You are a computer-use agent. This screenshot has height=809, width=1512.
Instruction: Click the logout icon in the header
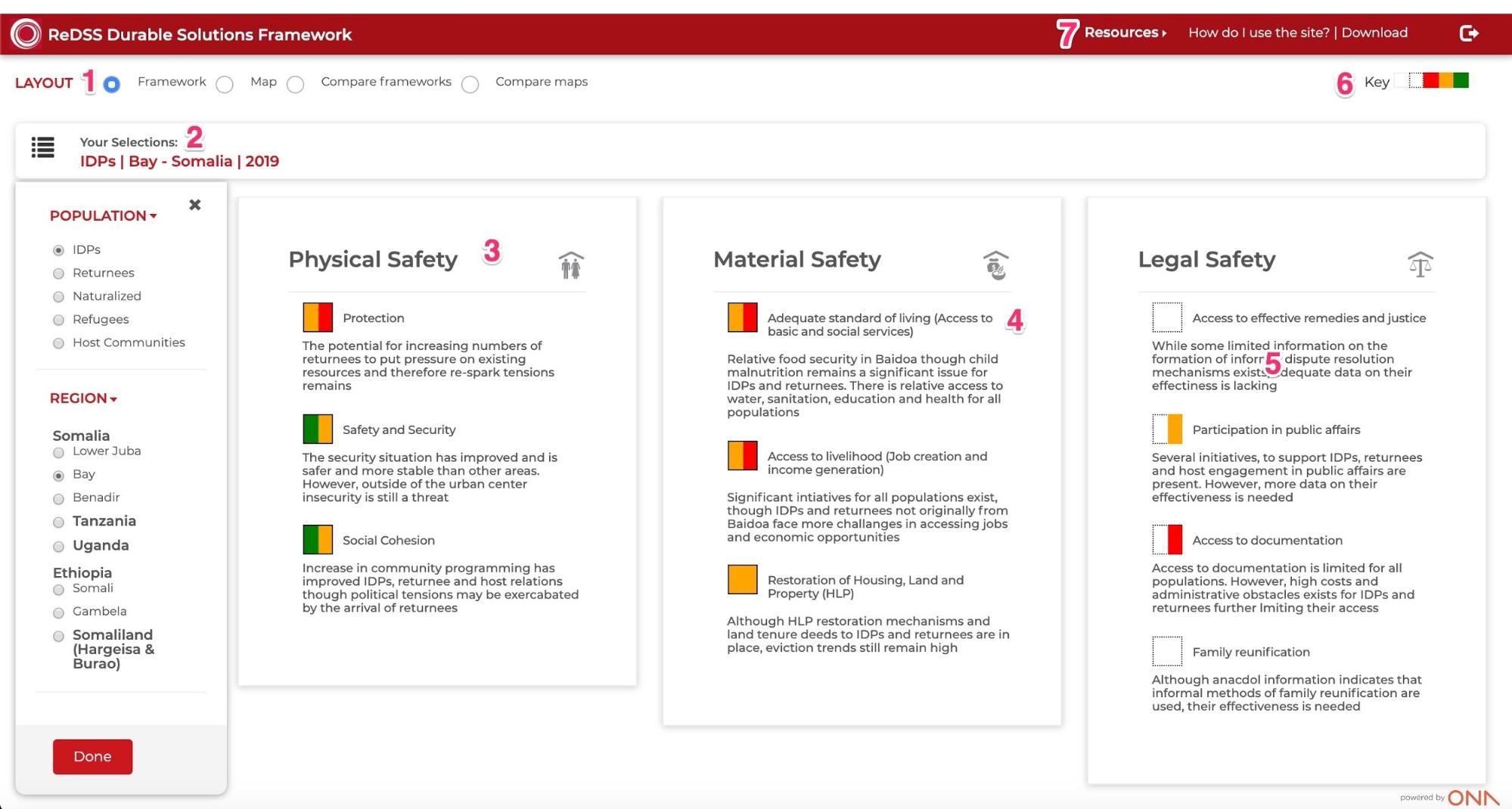pyautogui.click(x=1469, y=33)
